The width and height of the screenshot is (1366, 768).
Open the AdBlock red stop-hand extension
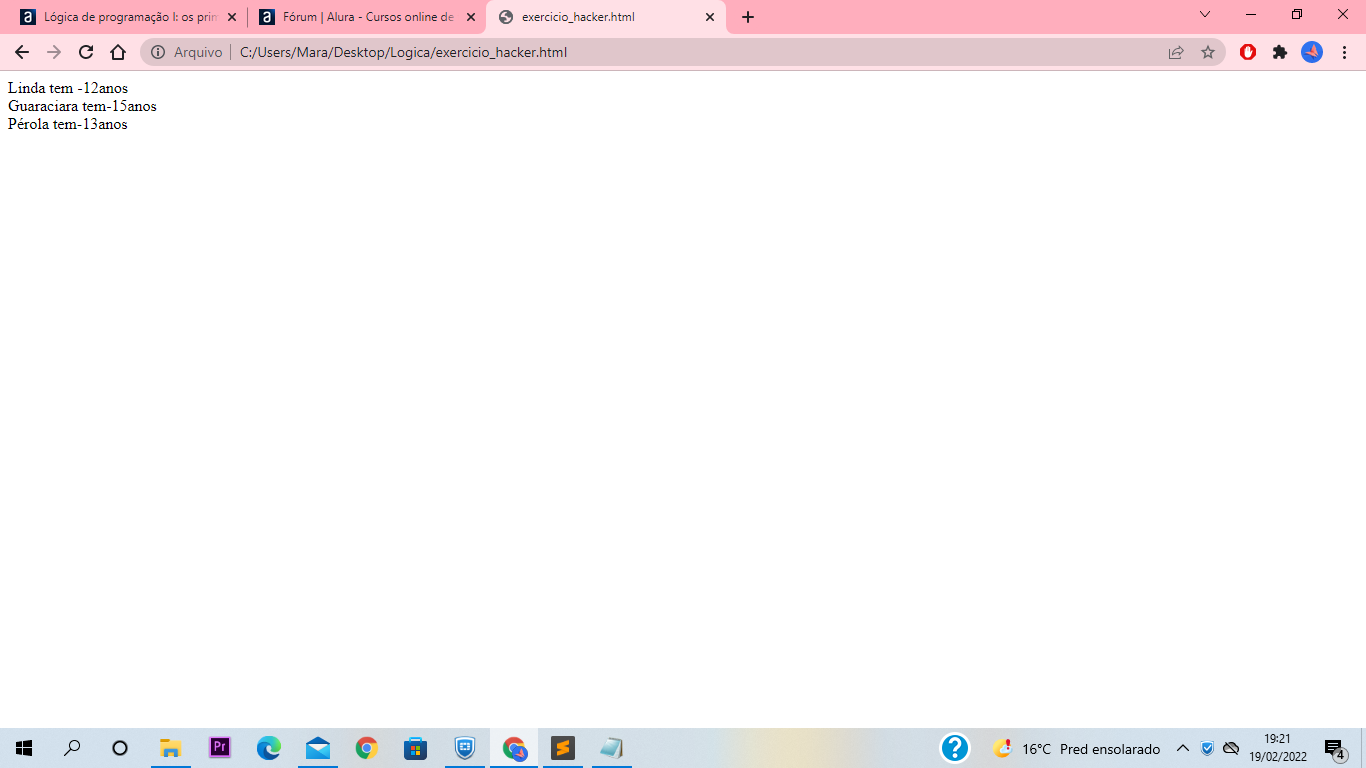1248,52
